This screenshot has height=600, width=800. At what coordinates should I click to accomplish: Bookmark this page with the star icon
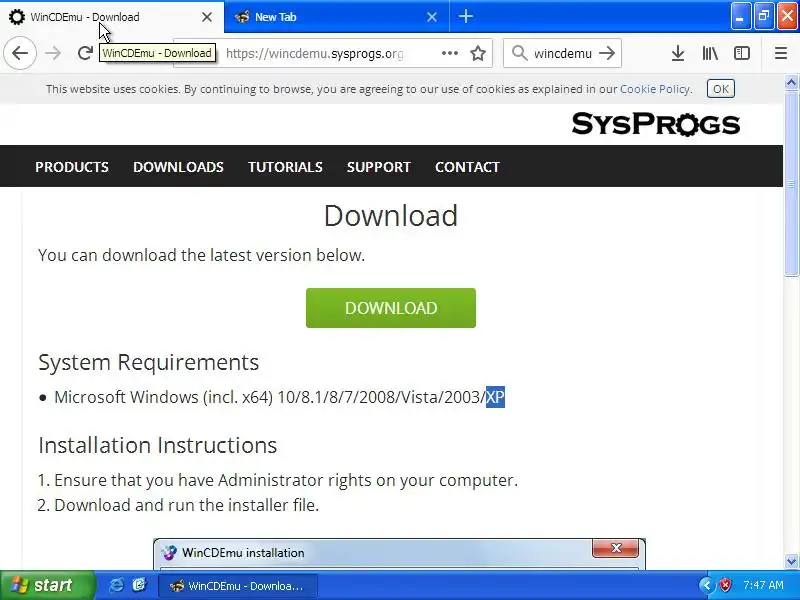[x=478, y=53]
